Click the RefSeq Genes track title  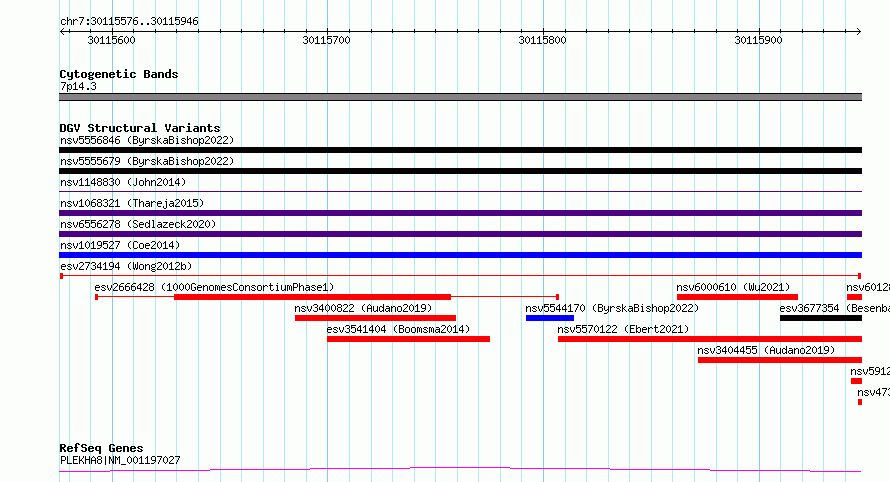(x=101, y=448)
